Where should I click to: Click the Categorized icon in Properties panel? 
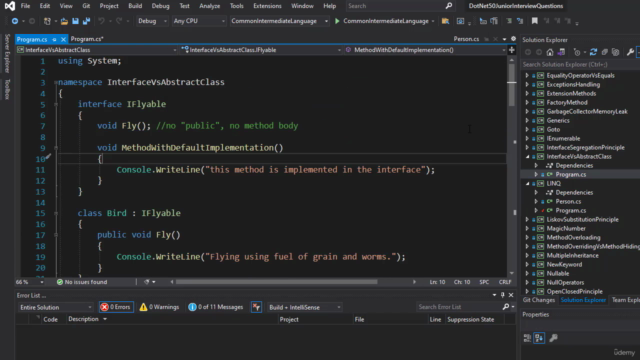click(527, 338)
